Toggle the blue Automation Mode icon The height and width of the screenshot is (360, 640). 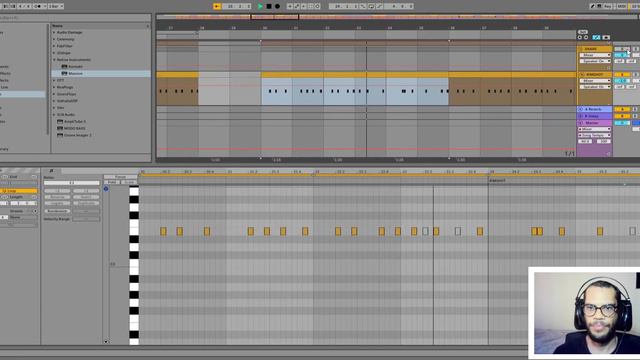[x=596, y=37]
